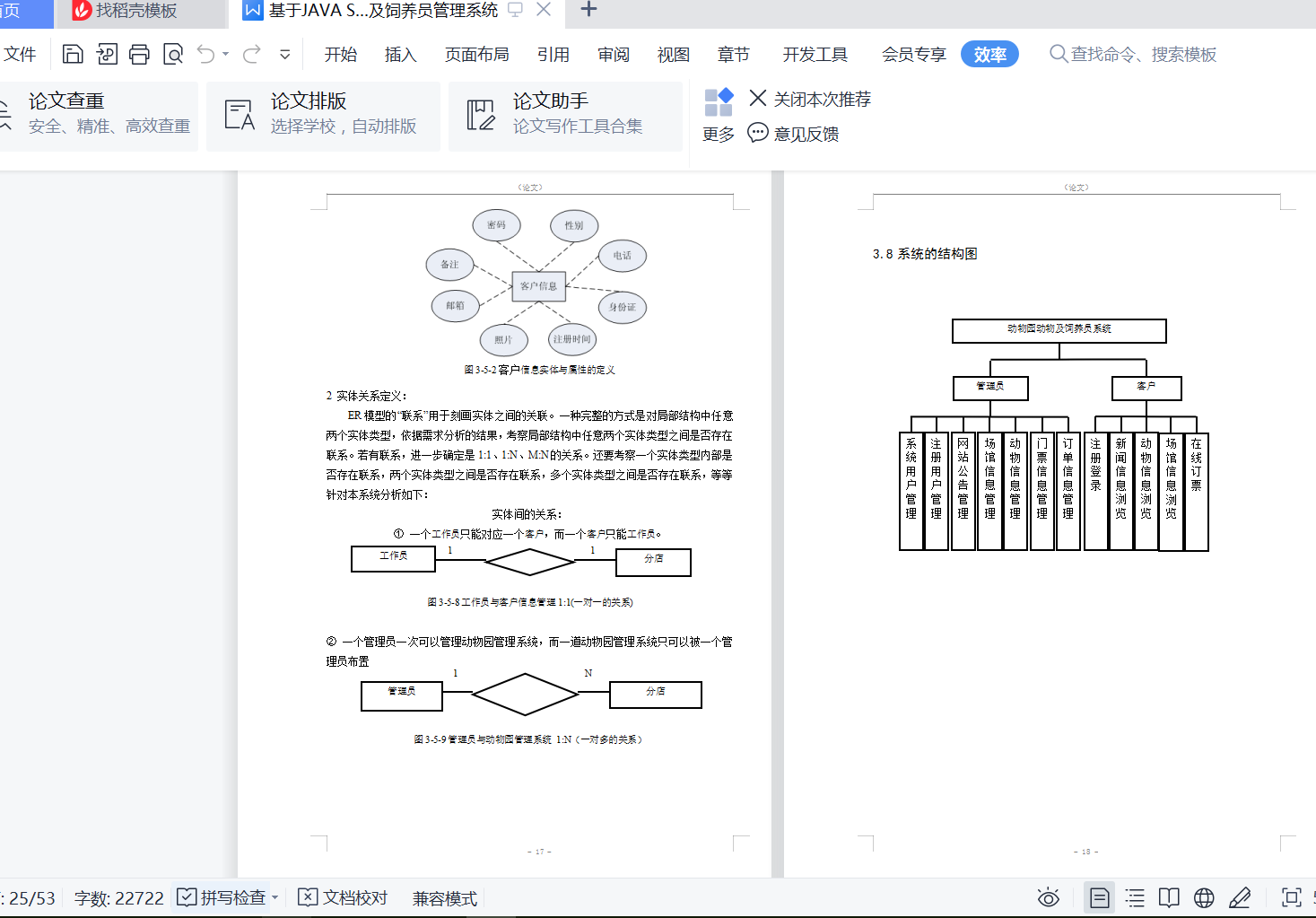
Task: Click the full screen view icon
Action: point(1291,897)
